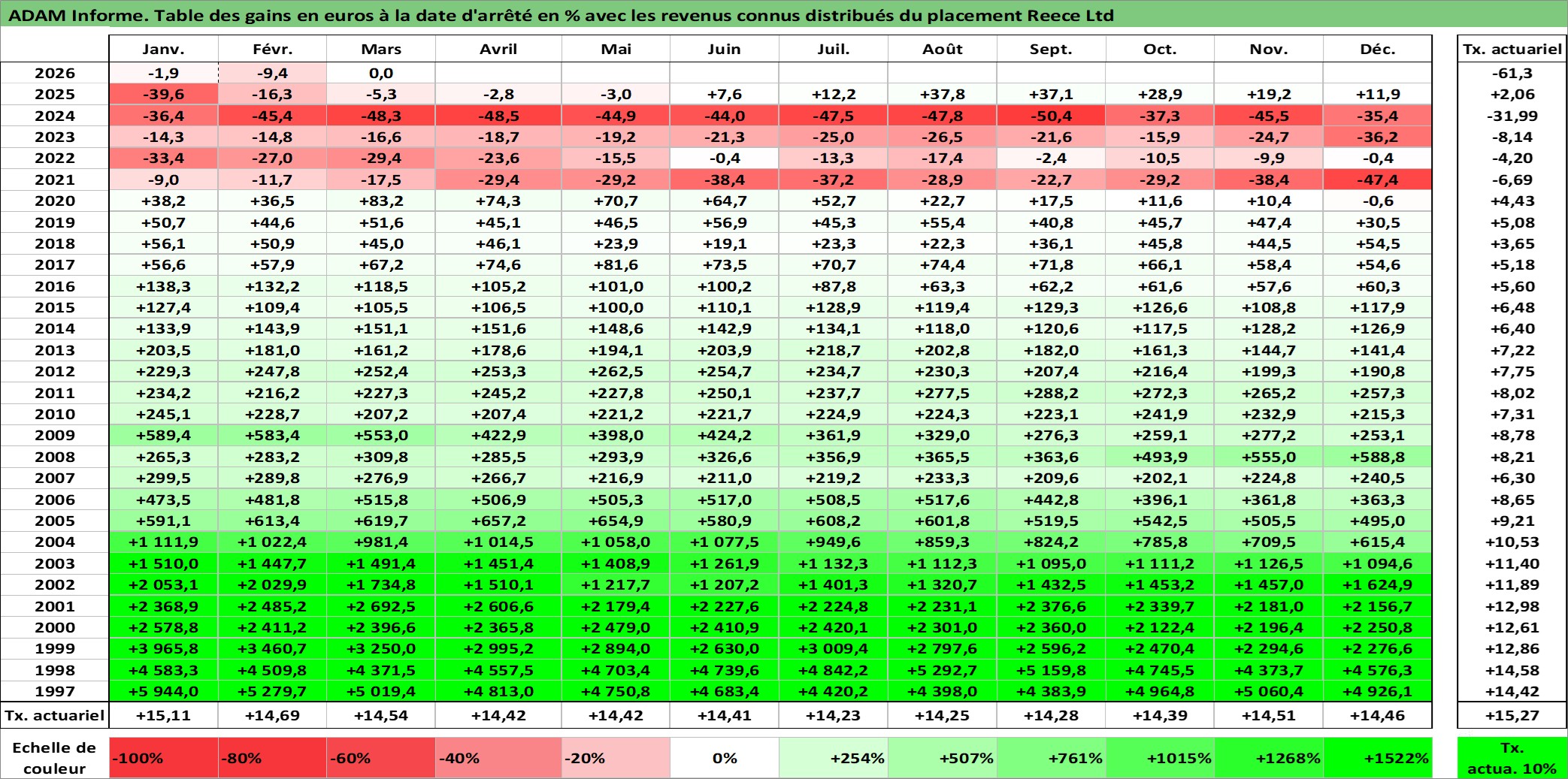The height and width of the screenshot is (779, 1568).
Task: Click cell value +555,0 for November 2008
Action: point(1269,457)
